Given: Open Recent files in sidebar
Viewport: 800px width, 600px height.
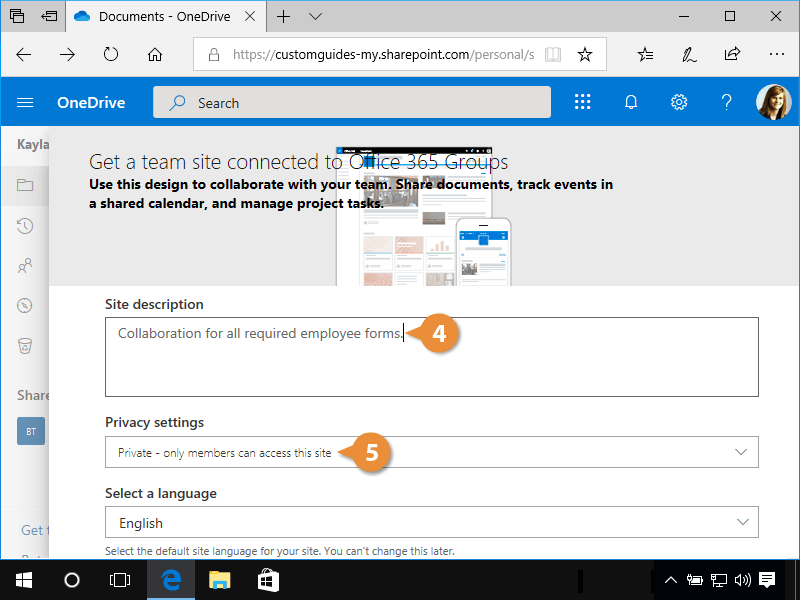Looking at the screenshot, I should (x=25, y=226).
